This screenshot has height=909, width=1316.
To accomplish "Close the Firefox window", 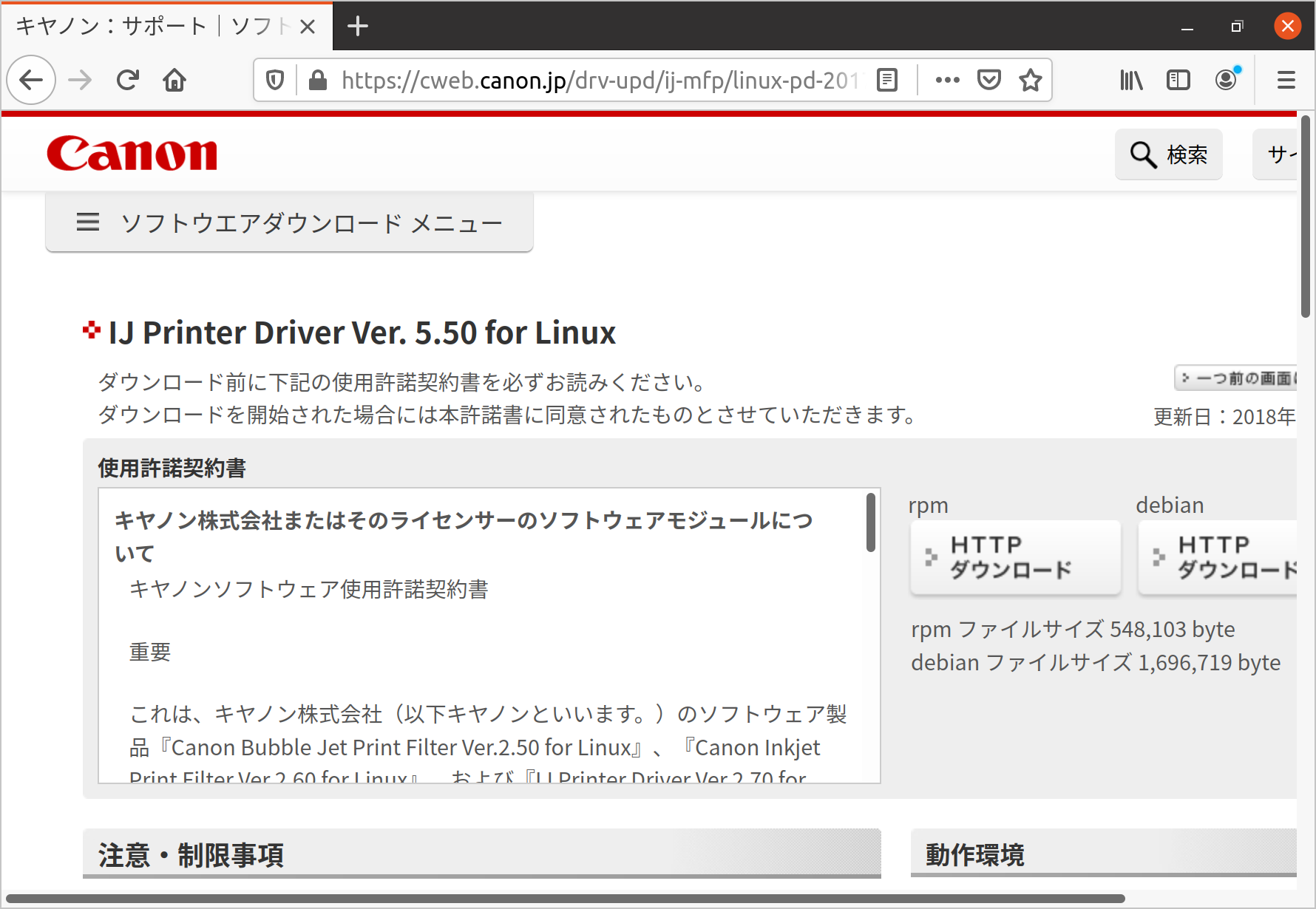I will (1288, 27).
